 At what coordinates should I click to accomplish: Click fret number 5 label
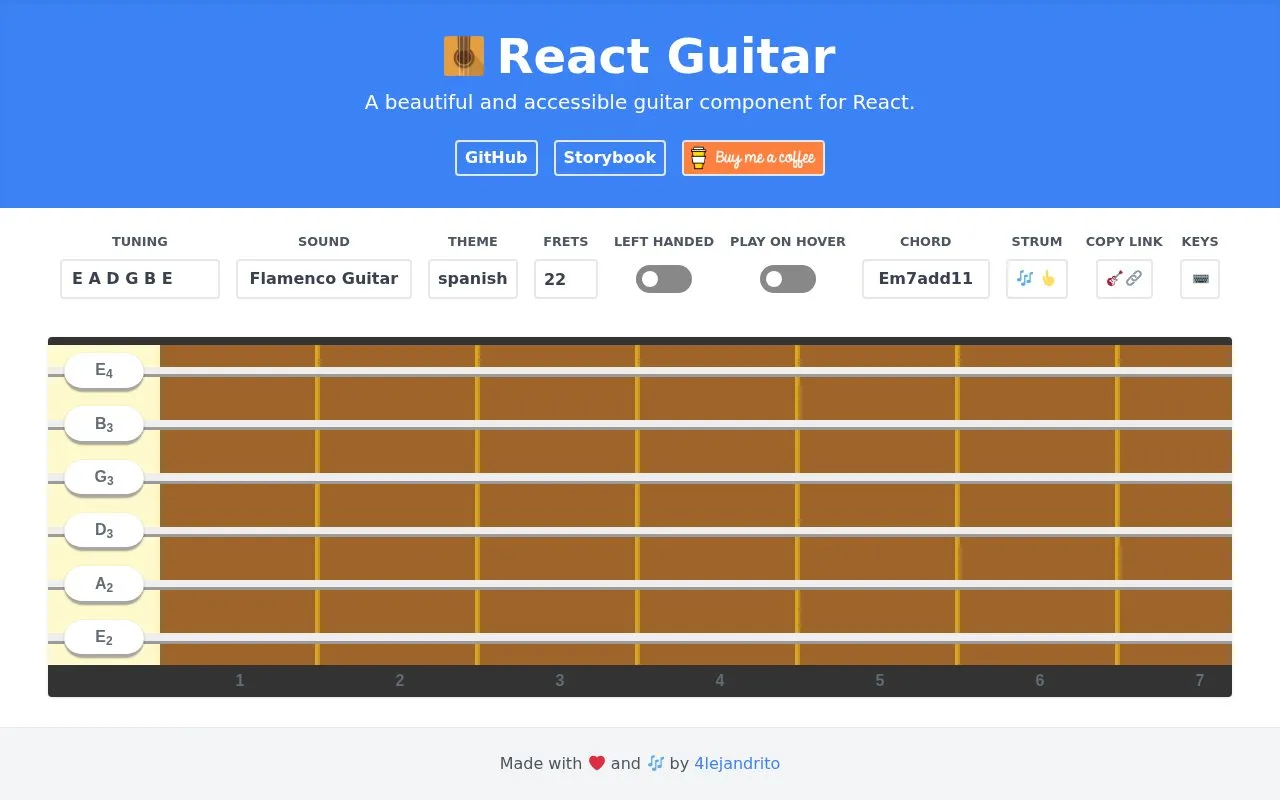click(x=880, y=681)
